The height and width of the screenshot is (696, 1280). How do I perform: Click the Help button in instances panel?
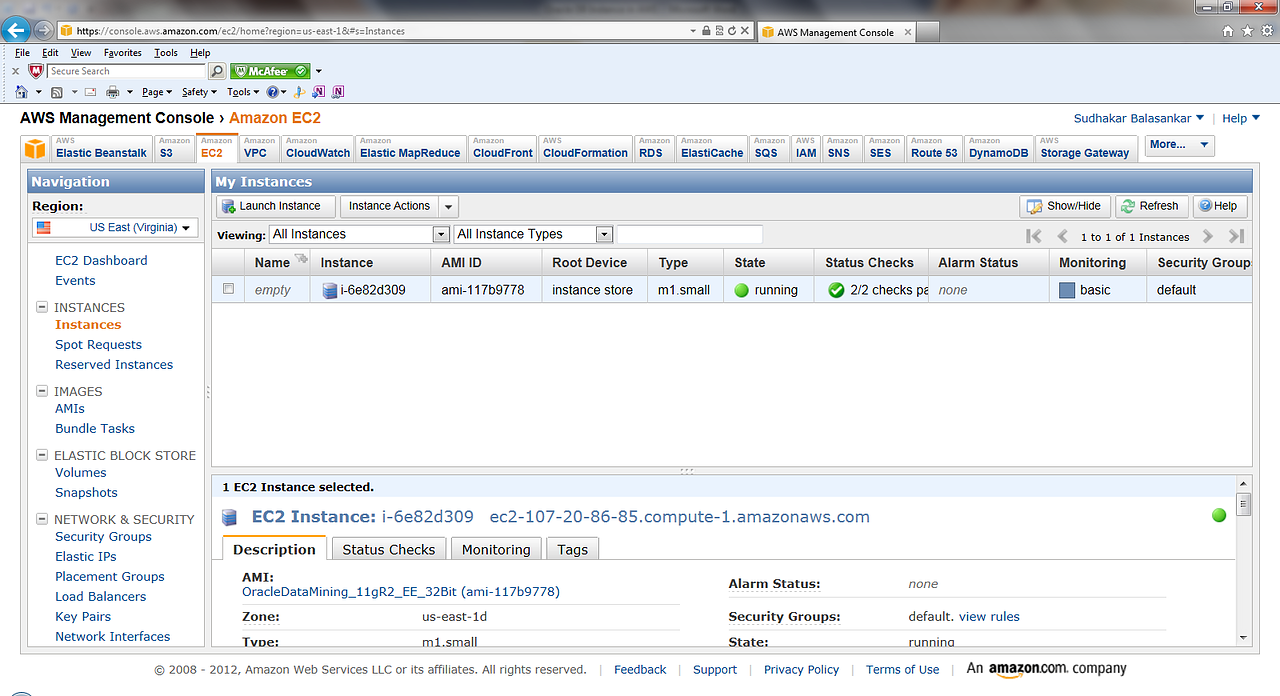click(x=1220, y=206)
